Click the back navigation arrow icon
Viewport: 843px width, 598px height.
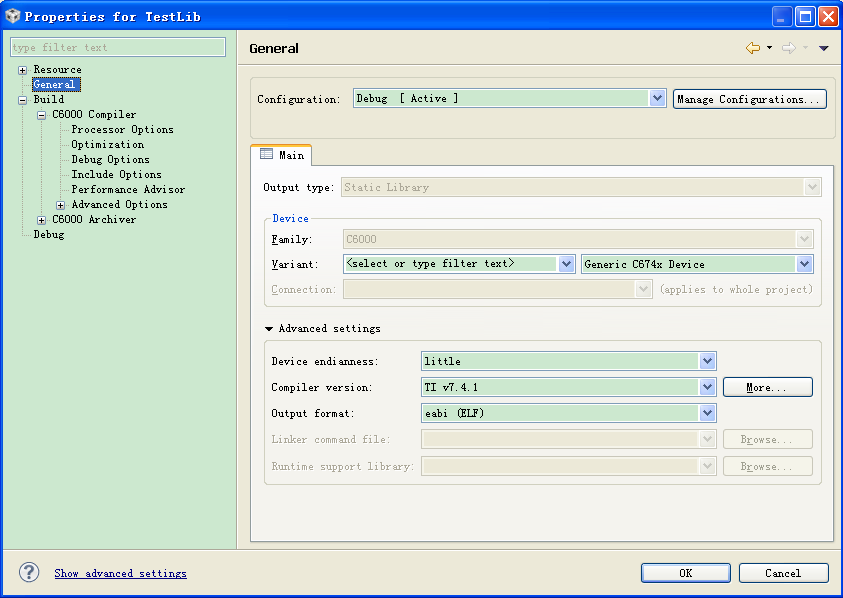coord(753,48)
